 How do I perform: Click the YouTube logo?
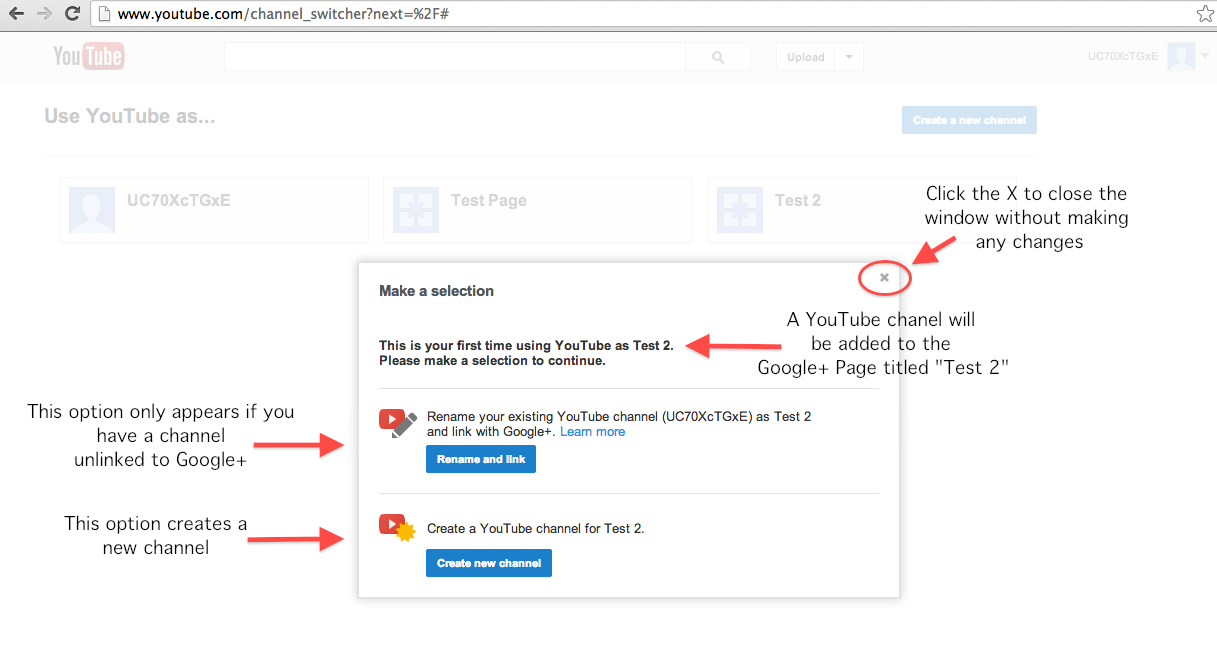point(88,56)
